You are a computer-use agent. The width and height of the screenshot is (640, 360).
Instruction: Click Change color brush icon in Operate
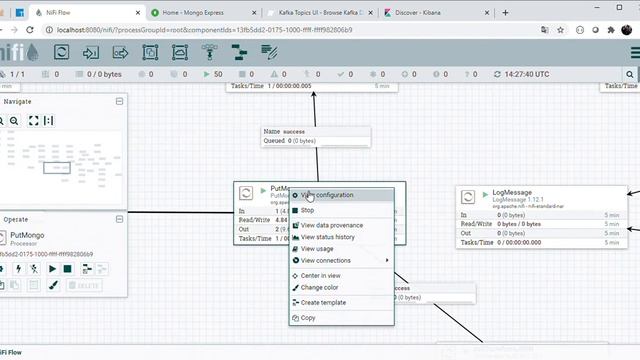pyautogui.click(x=53, y=285)
